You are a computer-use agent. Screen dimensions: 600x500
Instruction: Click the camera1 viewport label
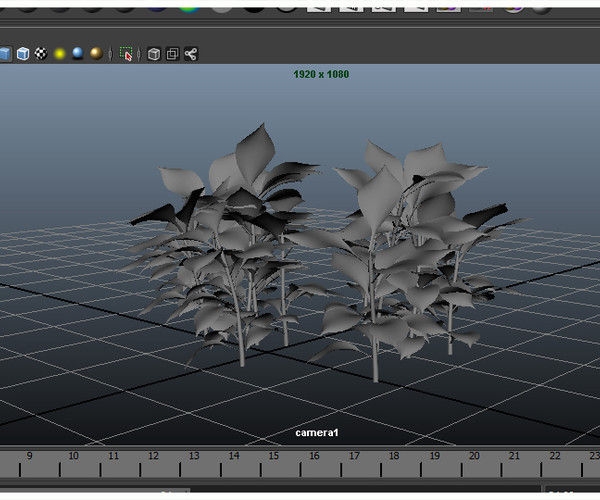pyautogui.click(x=317, y=433)
